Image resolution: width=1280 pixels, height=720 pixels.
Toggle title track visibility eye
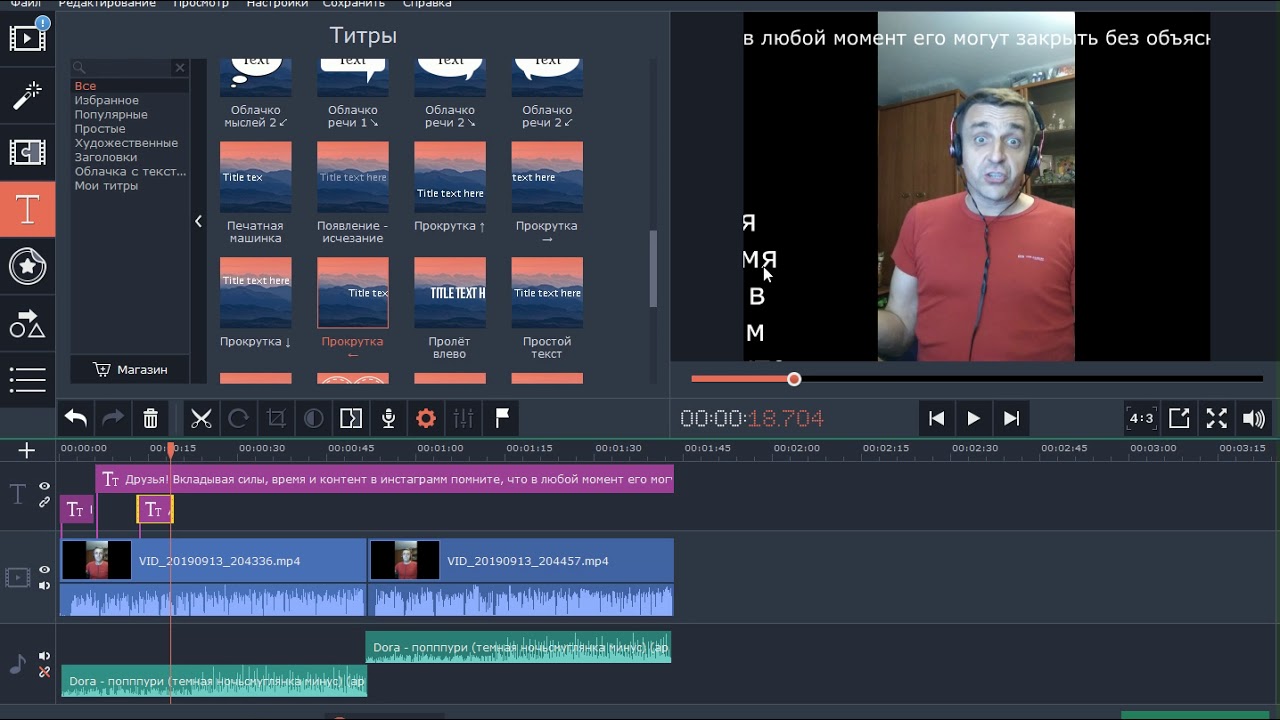[44, 486]
